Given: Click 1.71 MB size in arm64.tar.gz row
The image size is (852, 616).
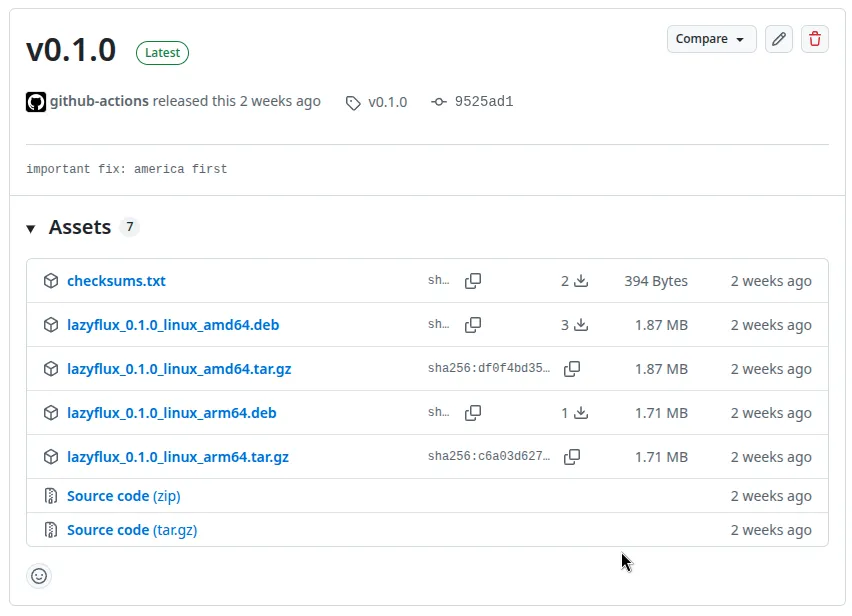Looking at the screenshot, I should (x=661, y=457).
